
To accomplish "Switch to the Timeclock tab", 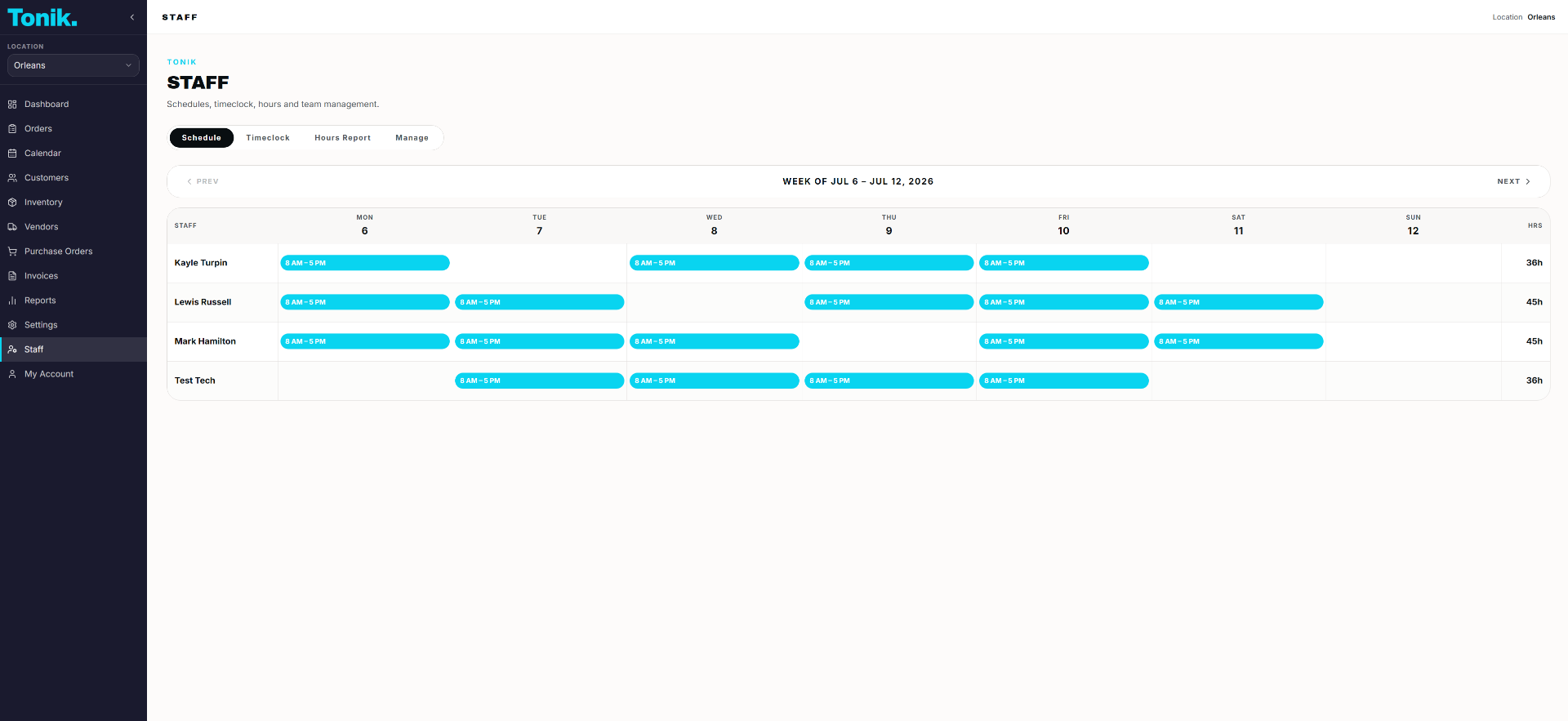I will (268, 138).
